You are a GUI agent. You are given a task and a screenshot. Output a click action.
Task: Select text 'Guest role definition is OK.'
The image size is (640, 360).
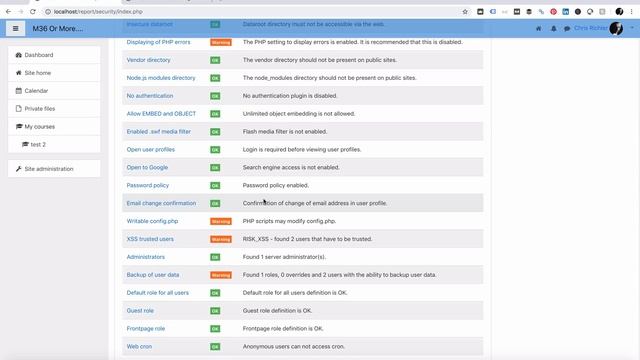click(278, 311)
